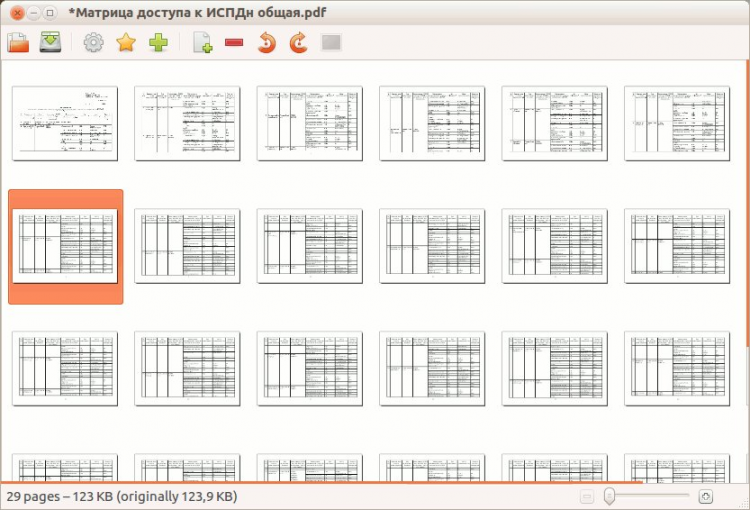Select the page 11 thumbnail
750x510 pixels.
click(x=554, y=246)
